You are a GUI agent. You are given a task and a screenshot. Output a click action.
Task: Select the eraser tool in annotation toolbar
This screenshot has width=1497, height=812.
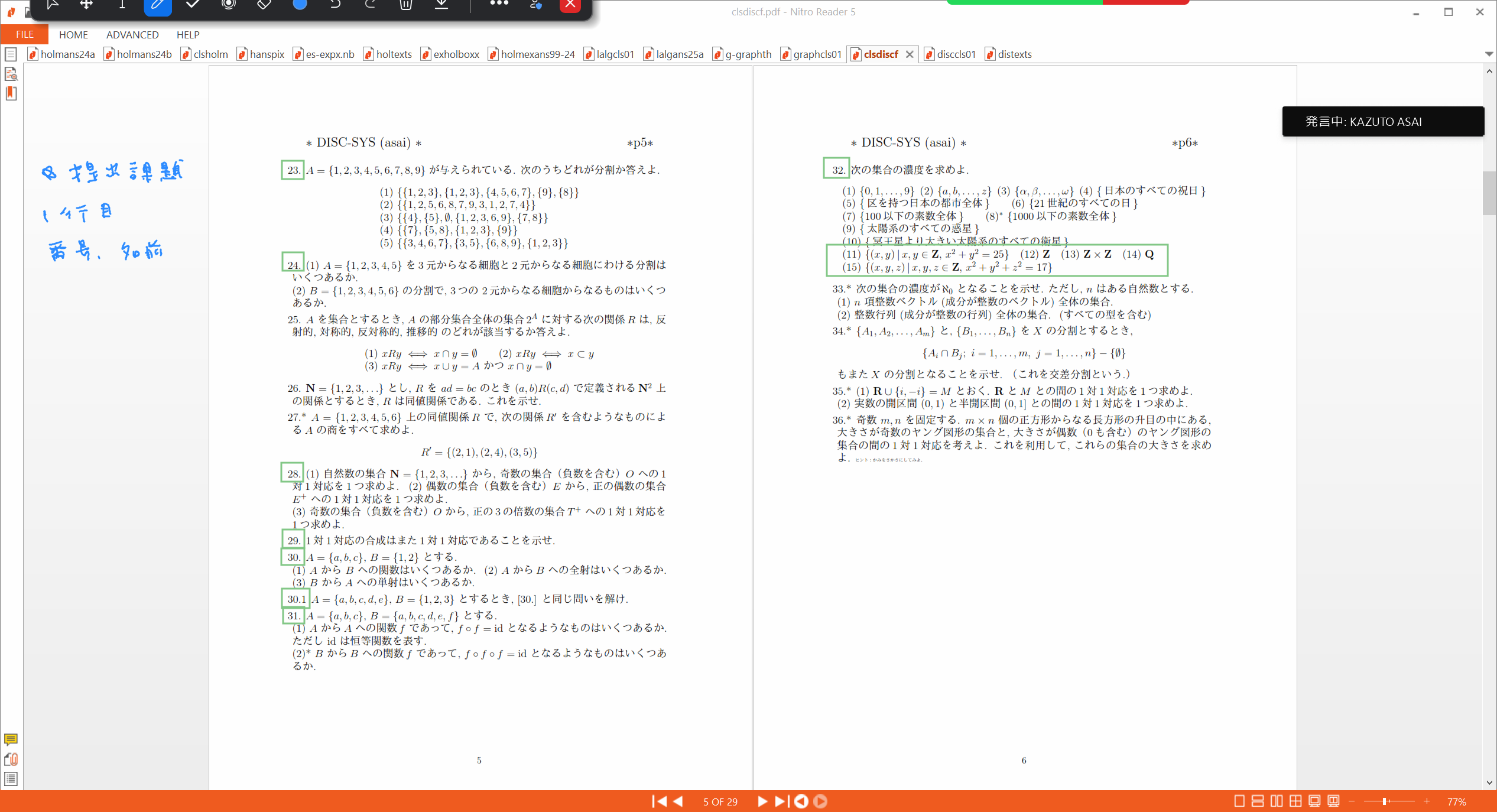coord(264,5)
